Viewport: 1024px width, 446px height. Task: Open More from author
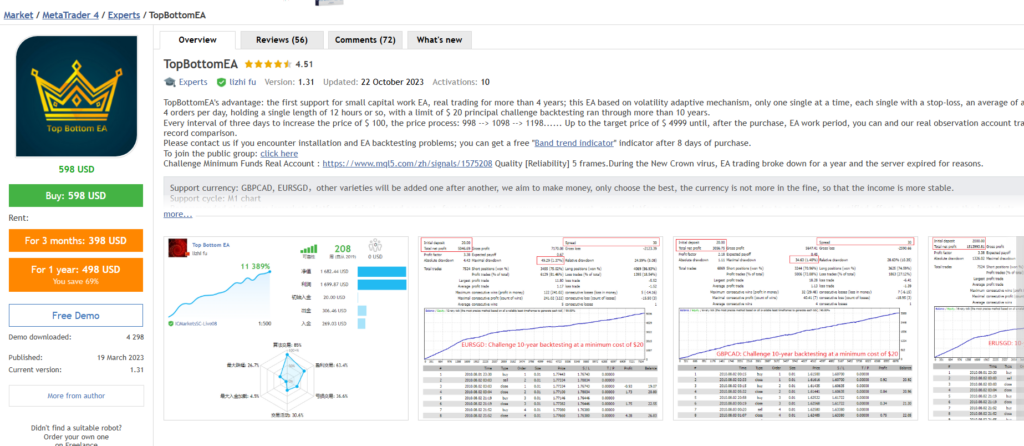coord(76,396)
